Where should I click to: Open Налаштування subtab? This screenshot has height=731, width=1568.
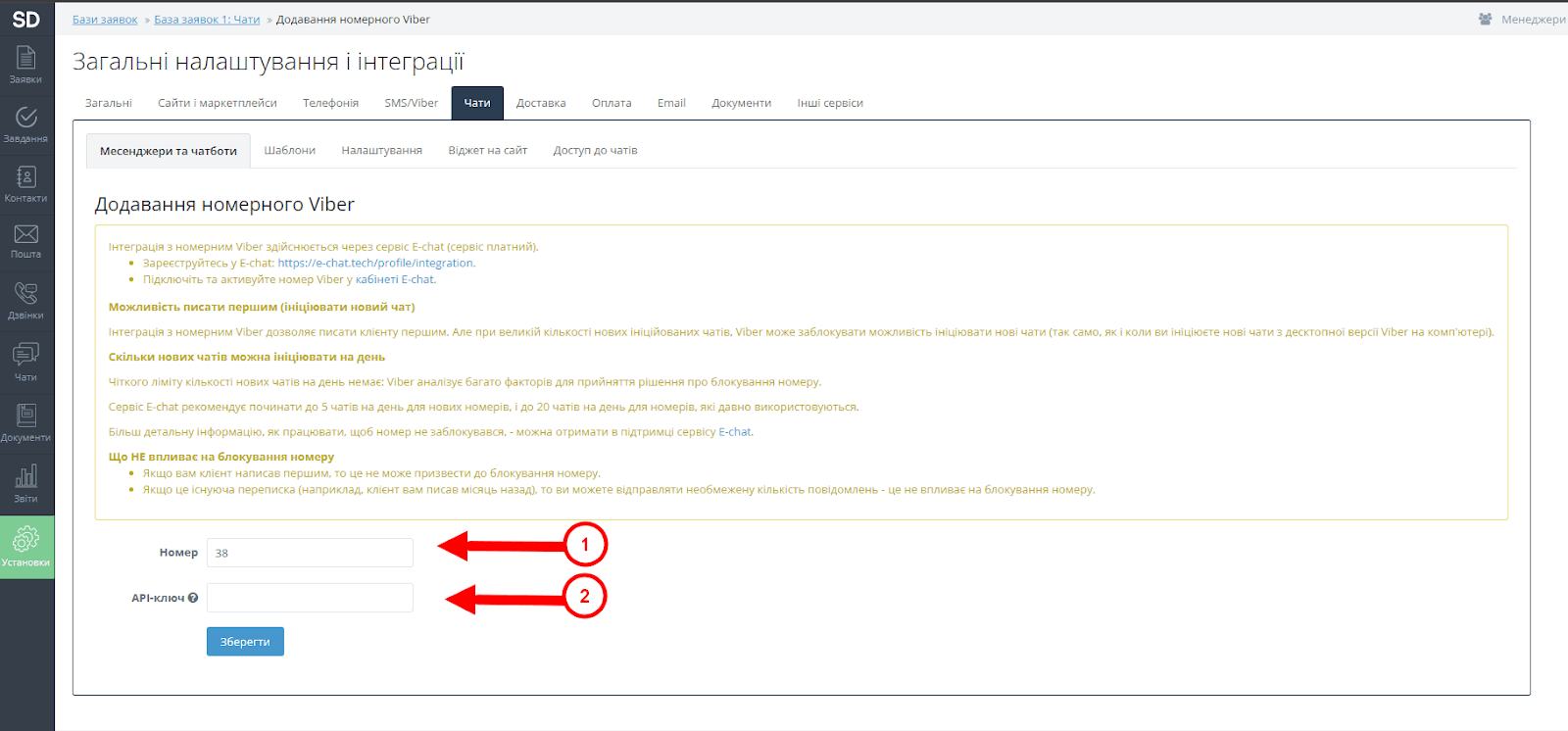[x=382, y=150]
